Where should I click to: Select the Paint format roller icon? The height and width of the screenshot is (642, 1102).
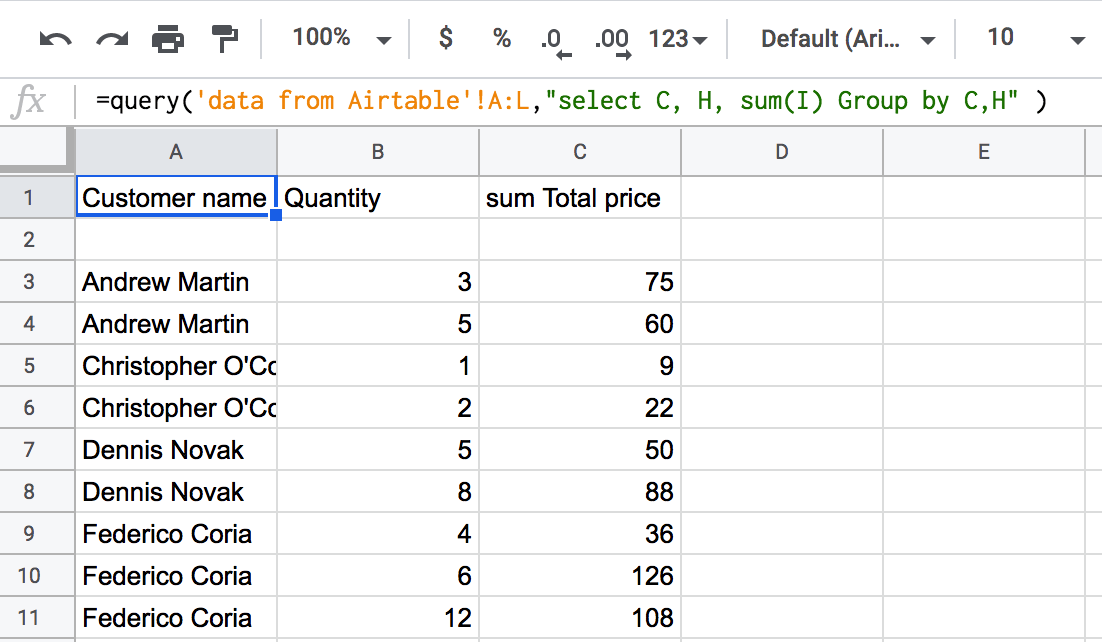coord(224,39)
